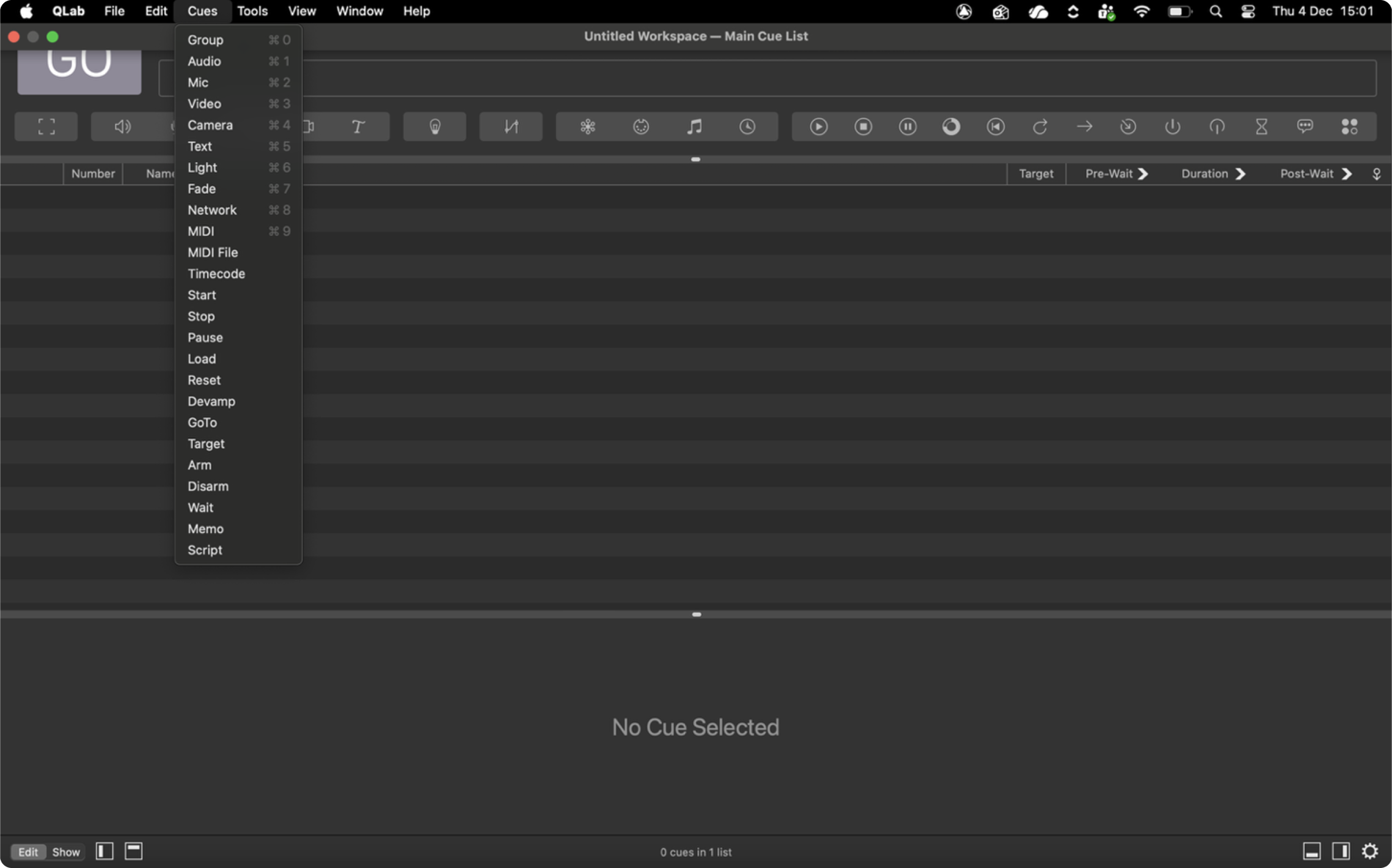Click the cue list/inspector divider handle
This screenshot has height=868, width=1392.
(x=696, y=614)
